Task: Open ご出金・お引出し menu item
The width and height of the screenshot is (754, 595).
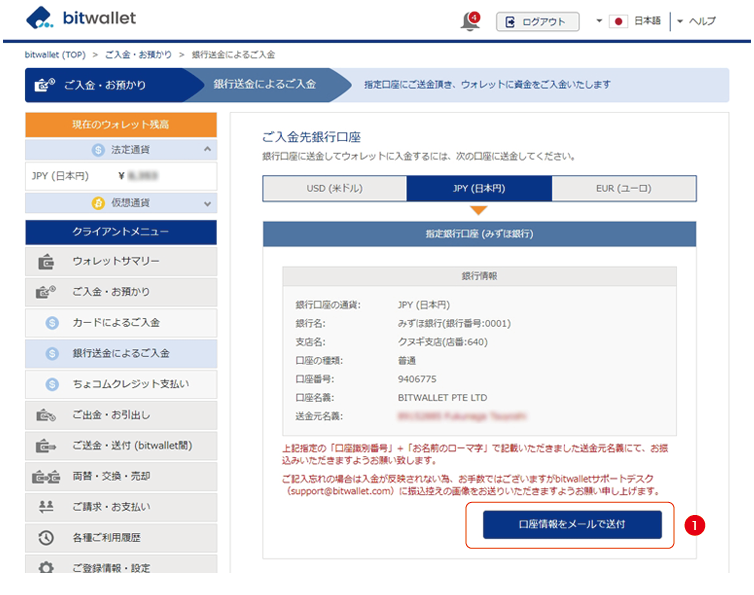Action: click(121, 415)
